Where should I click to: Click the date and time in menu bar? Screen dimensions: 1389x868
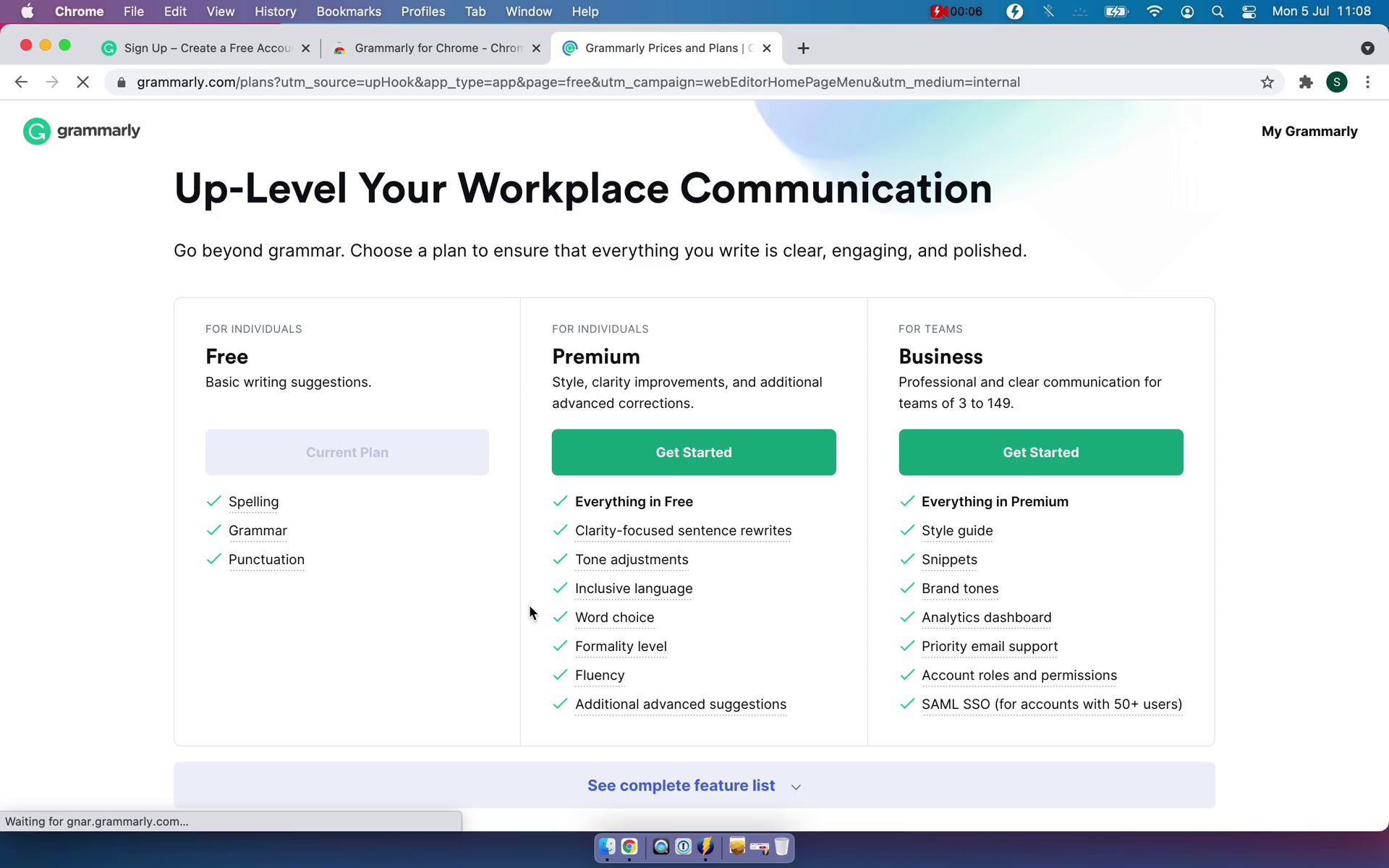pos(1321,12)
